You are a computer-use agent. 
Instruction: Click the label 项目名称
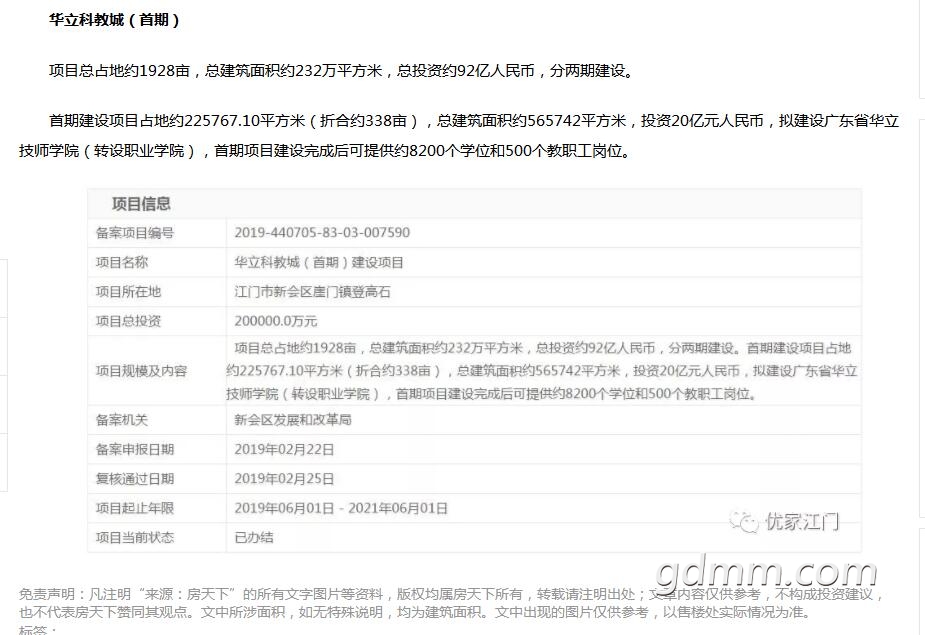(x=122, y=262)
